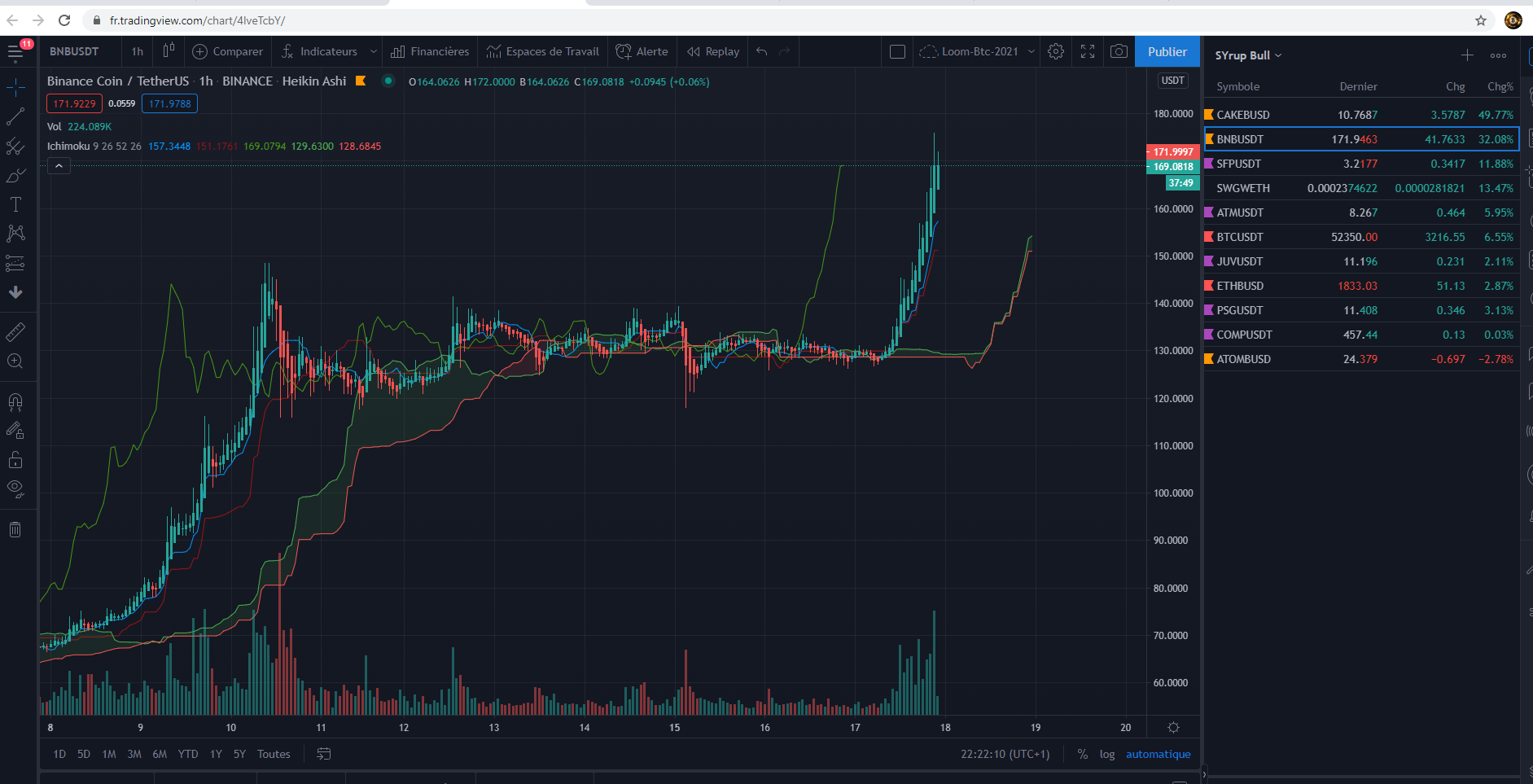Image resolution: width=1533 pixels, height=784 pixels.
Task: Start bar Replay mode
Action: pyautogui.click(x=713, y=51)
